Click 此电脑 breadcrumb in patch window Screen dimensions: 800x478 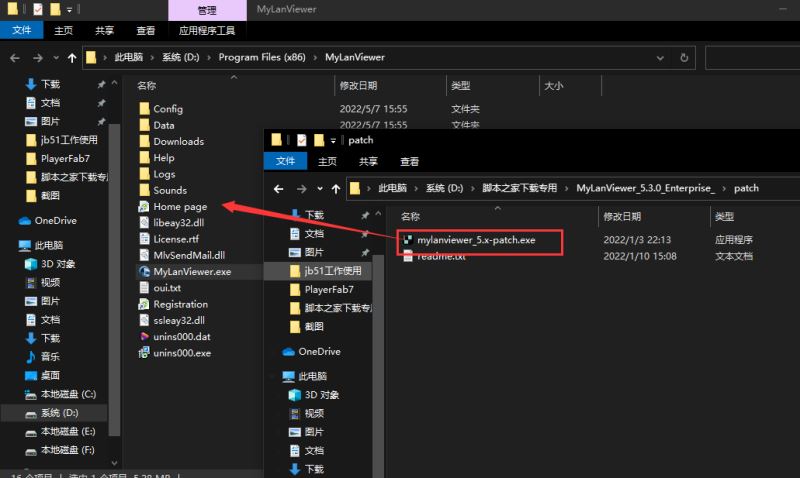(x=392, y=188)
